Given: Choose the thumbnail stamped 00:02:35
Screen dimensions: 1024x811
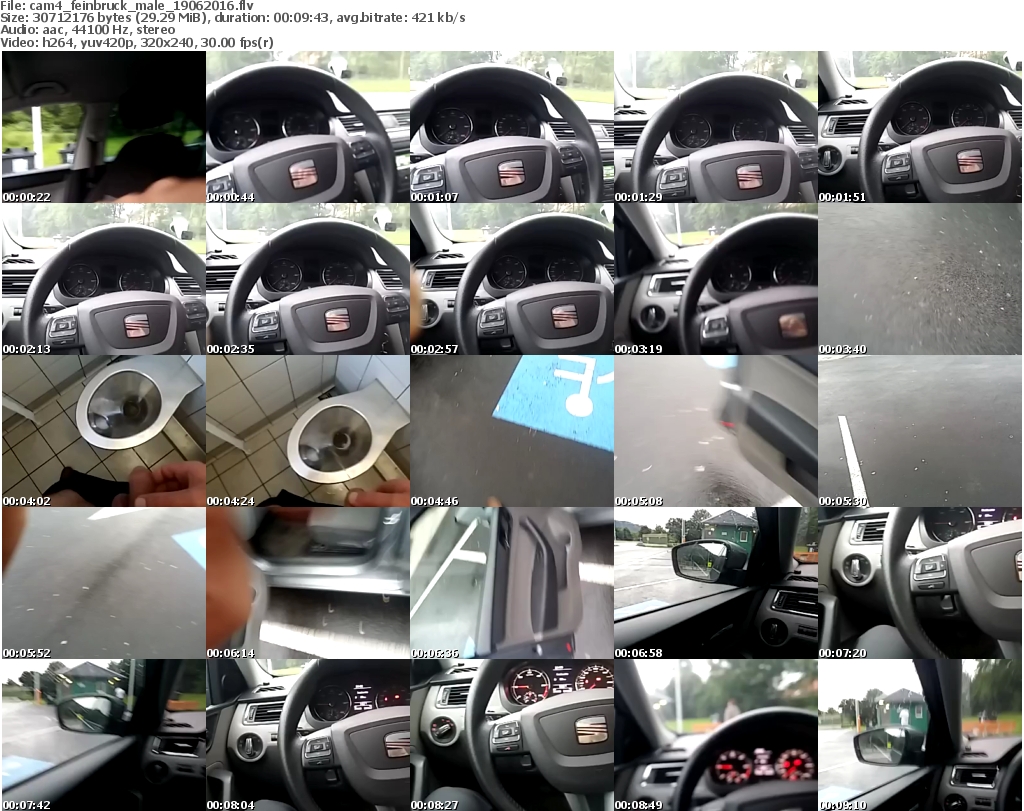Looking at the screenshot, I should [x=308, y=279].
